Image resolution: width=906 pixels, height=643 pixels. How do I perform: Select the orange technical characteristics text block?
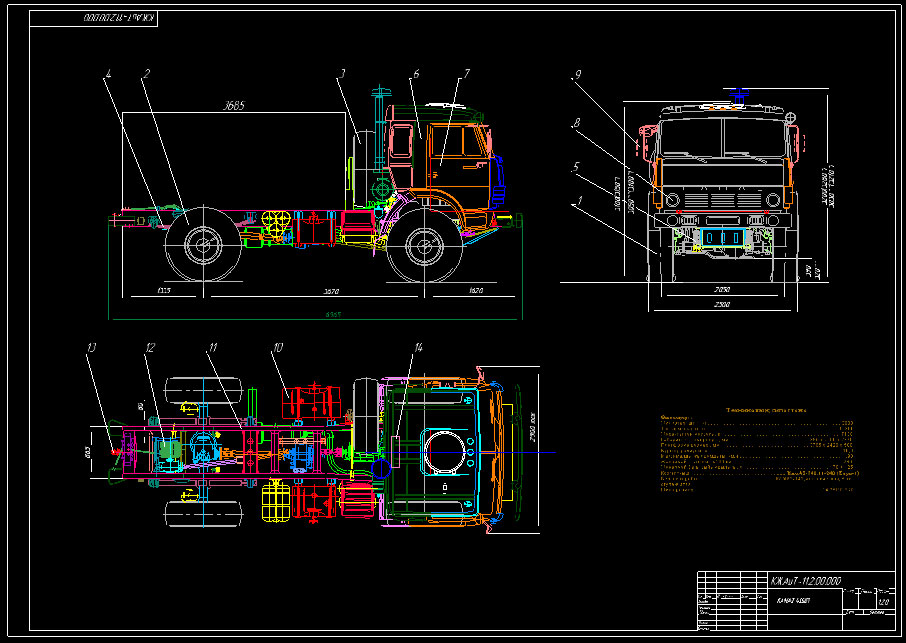[x=758, y=451]
